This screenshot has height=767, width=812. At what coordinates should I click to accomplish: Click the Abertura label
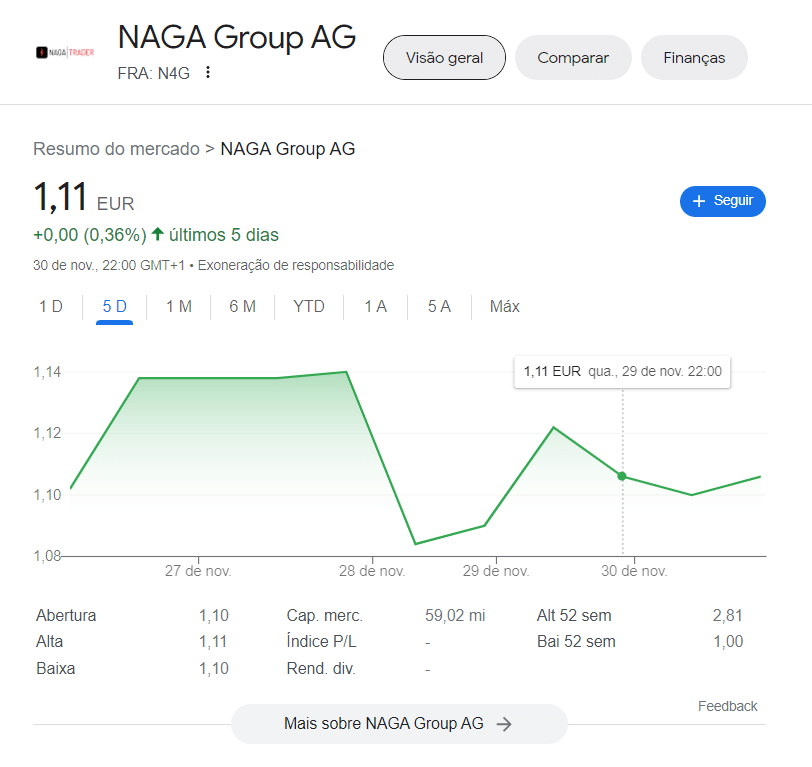coord(66,615)
